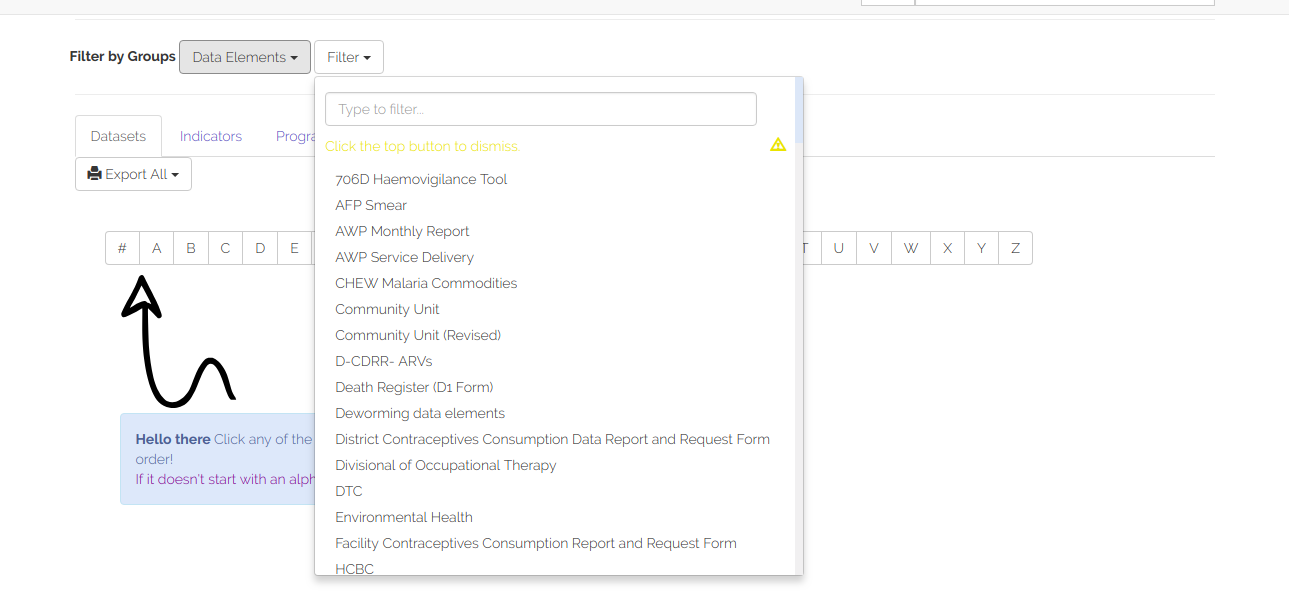Viewport: 1289px width, 597px height.
Task: Click the 'Type to filter...' input field
Action: [x=541, y=109]
